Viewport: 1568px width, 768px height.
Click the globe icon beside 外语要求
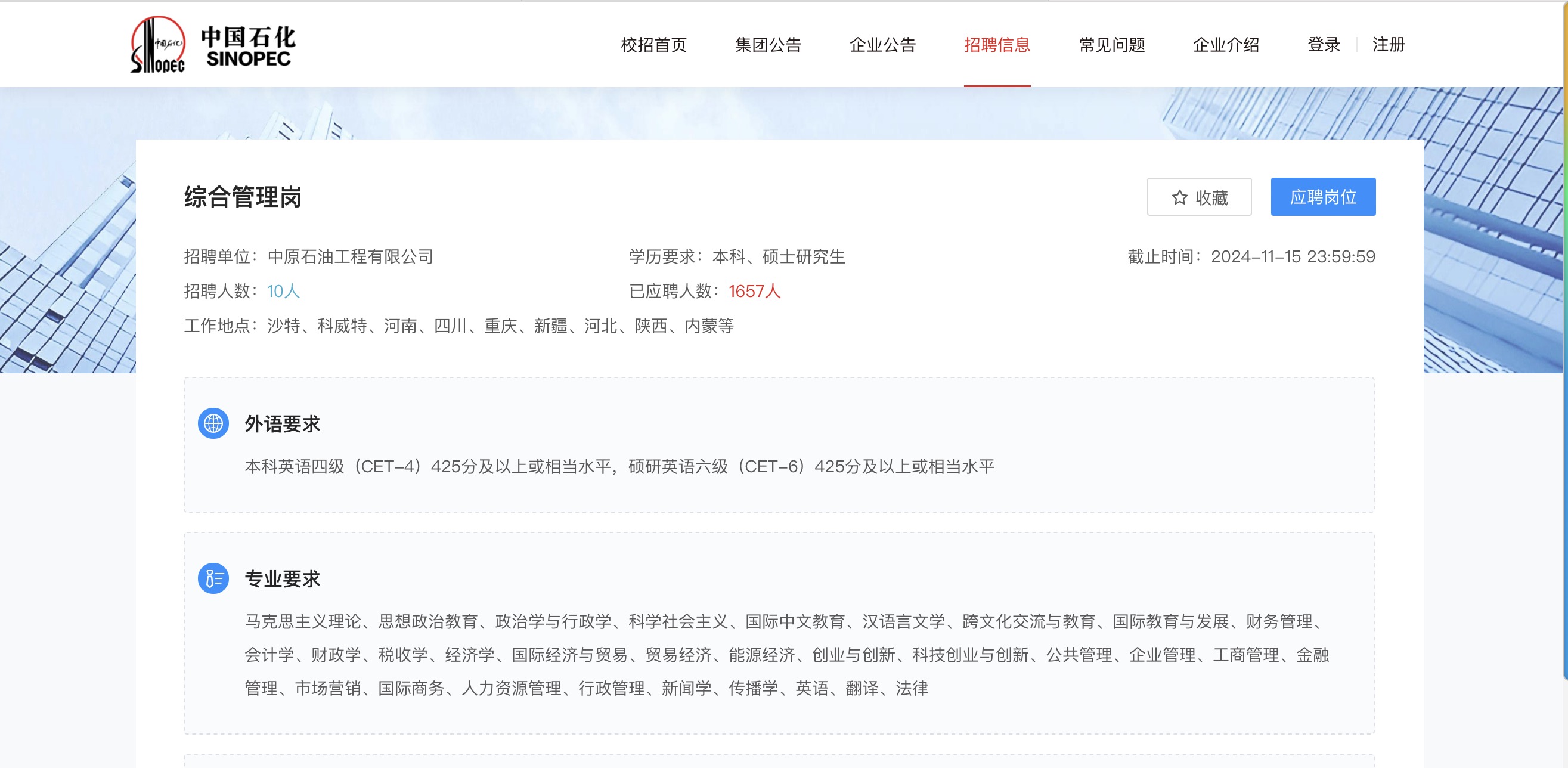pyautogui.click(x=213, y=423)
